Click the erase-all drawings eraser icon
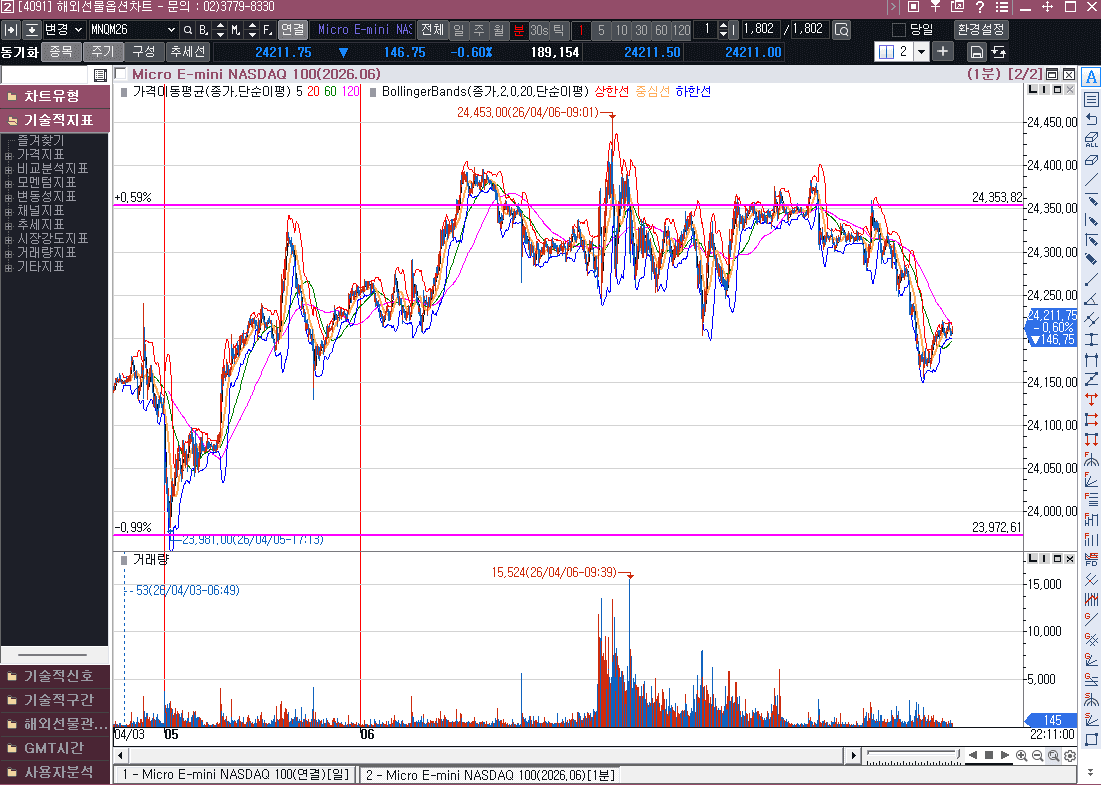Viewport: 1101px width, 785px height. (1091, 139)
